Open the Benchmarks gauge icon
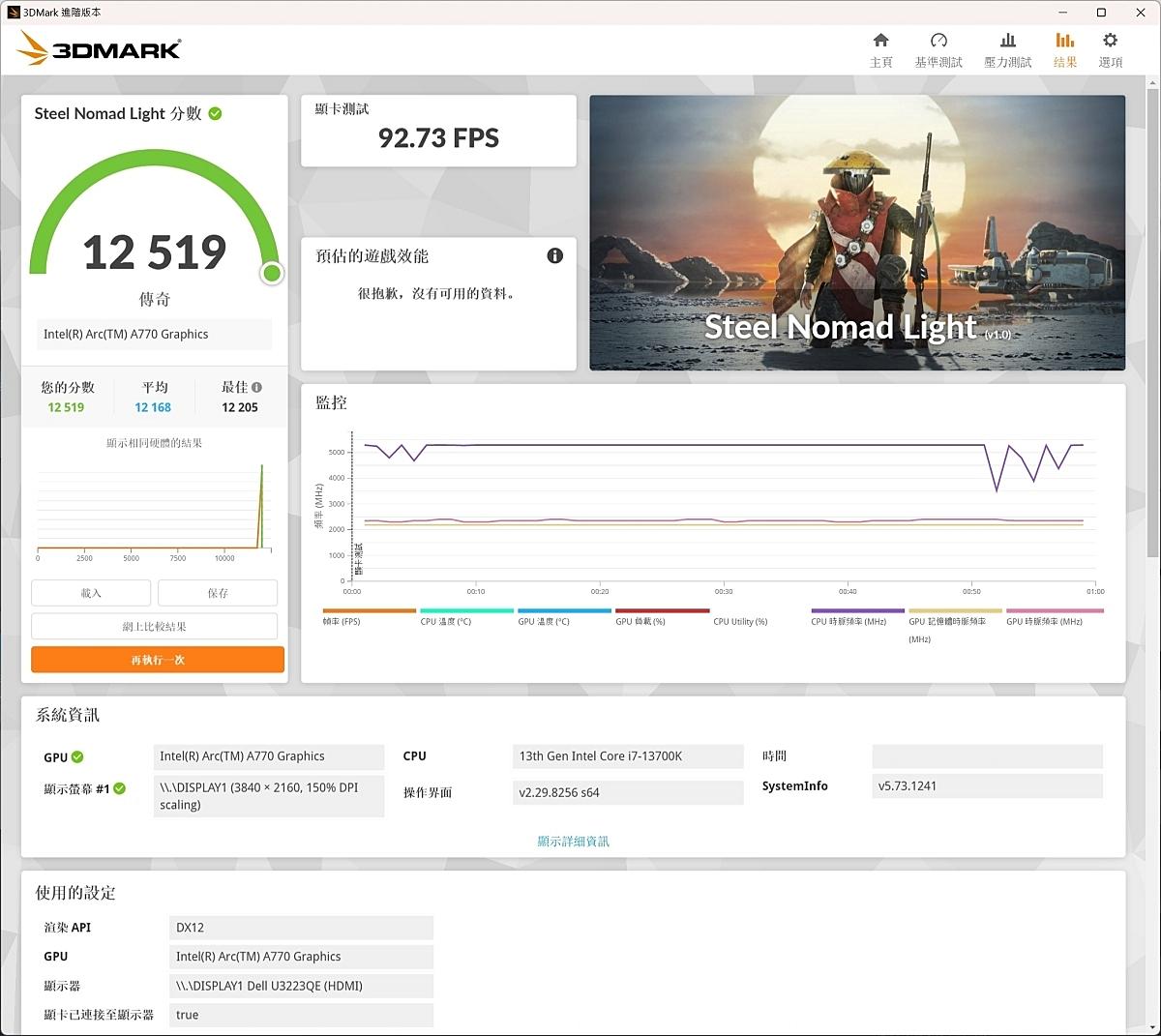This screenshot has height=1036, width=1161. pyautogui.click(x=938, y=41)
